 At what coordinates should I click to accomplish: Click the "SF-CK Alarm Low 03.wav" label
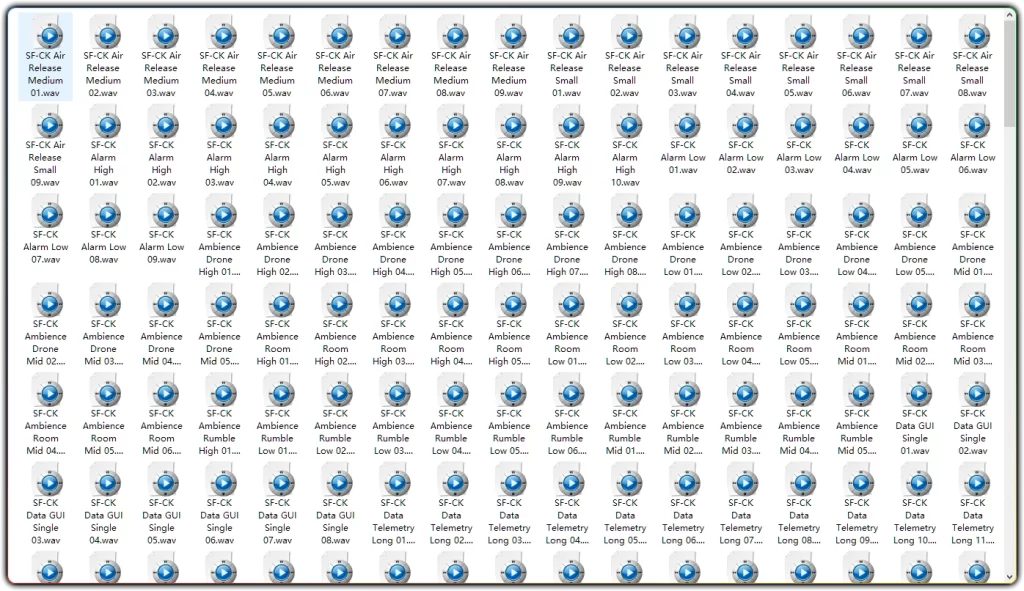[x=799, y=157]
